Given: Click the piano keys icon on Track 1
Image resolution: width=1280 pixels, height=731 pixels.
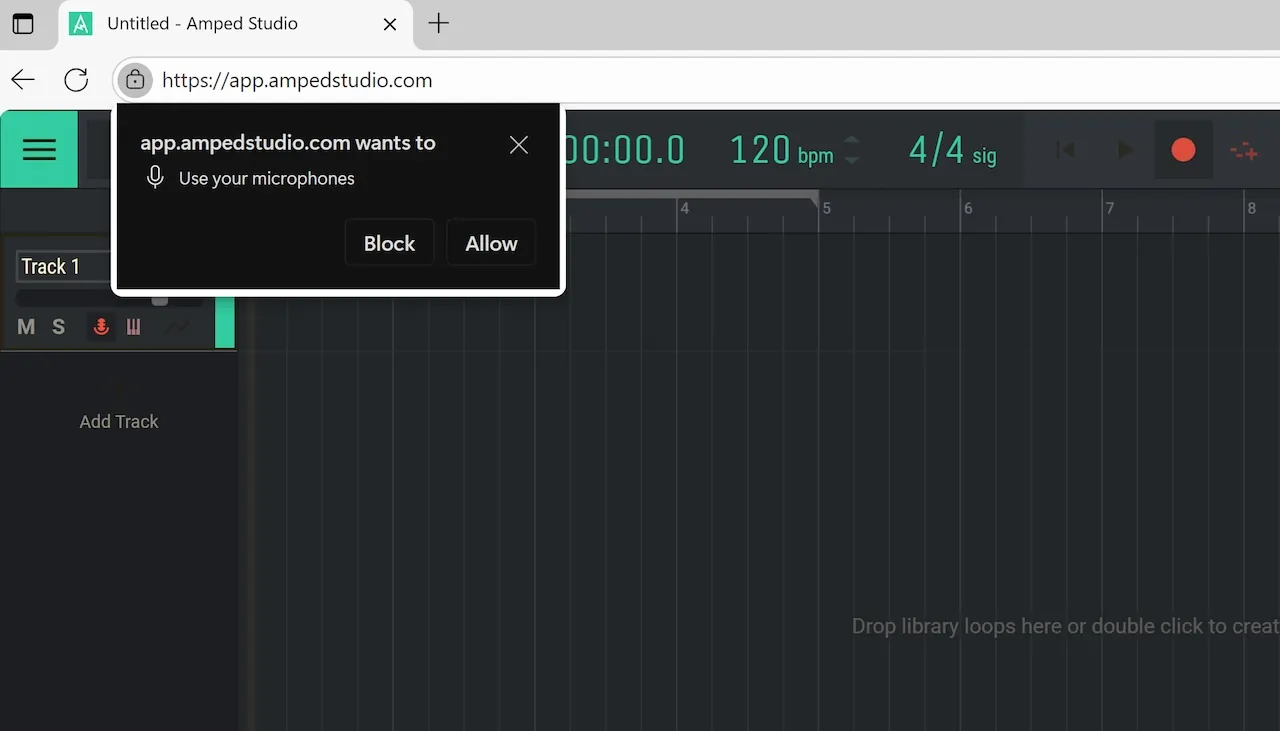Looking at the screenshot, I should [133, 327].
